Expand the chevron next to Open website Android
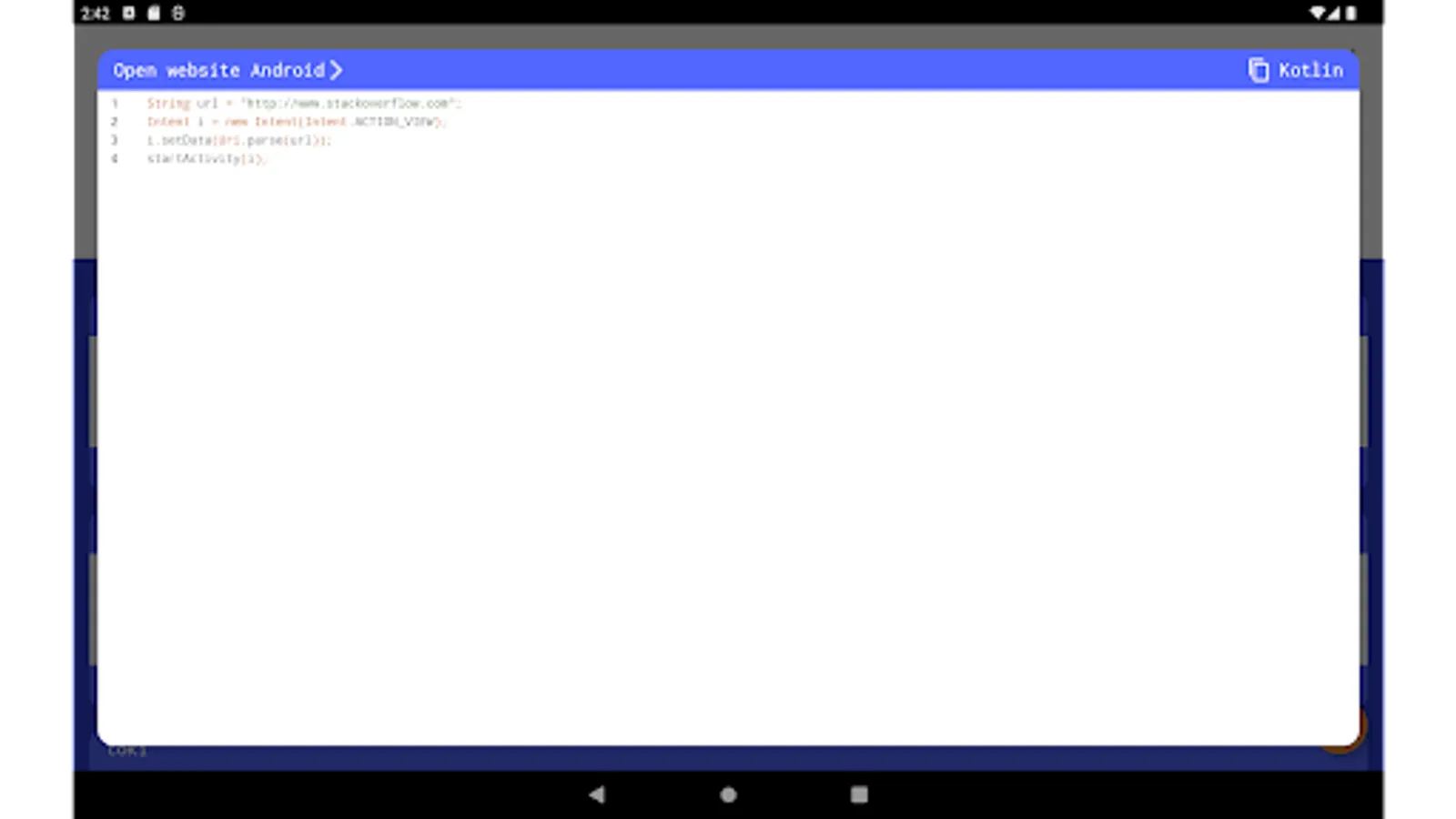Image resolution: width=1456 pixels, height=819 pixels. [336, 70]
